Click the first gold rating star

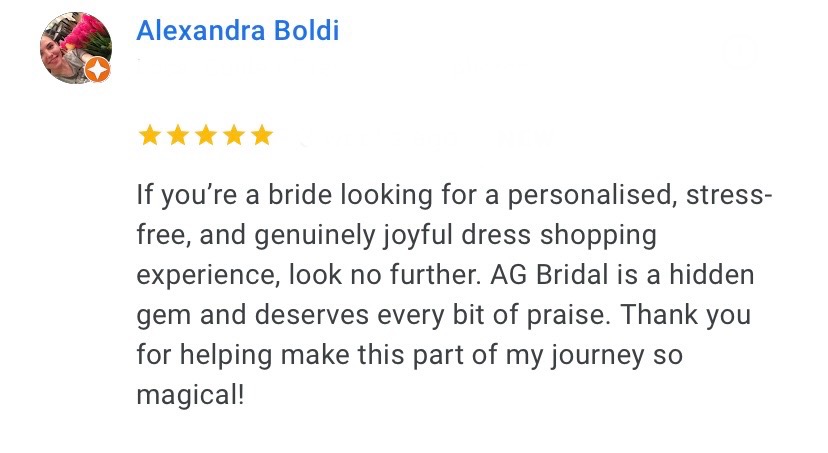pos(150,135)
